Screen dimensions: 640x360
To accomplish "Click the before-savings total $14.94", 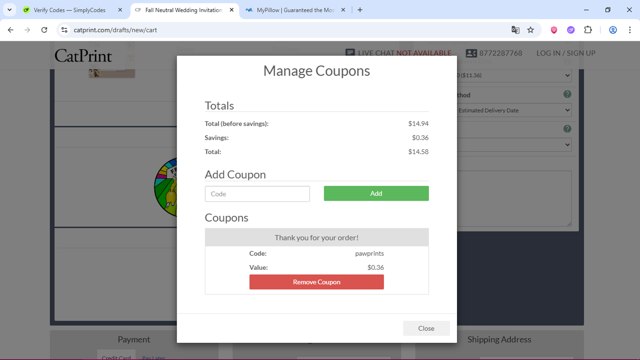I will (x=418, y=123).
